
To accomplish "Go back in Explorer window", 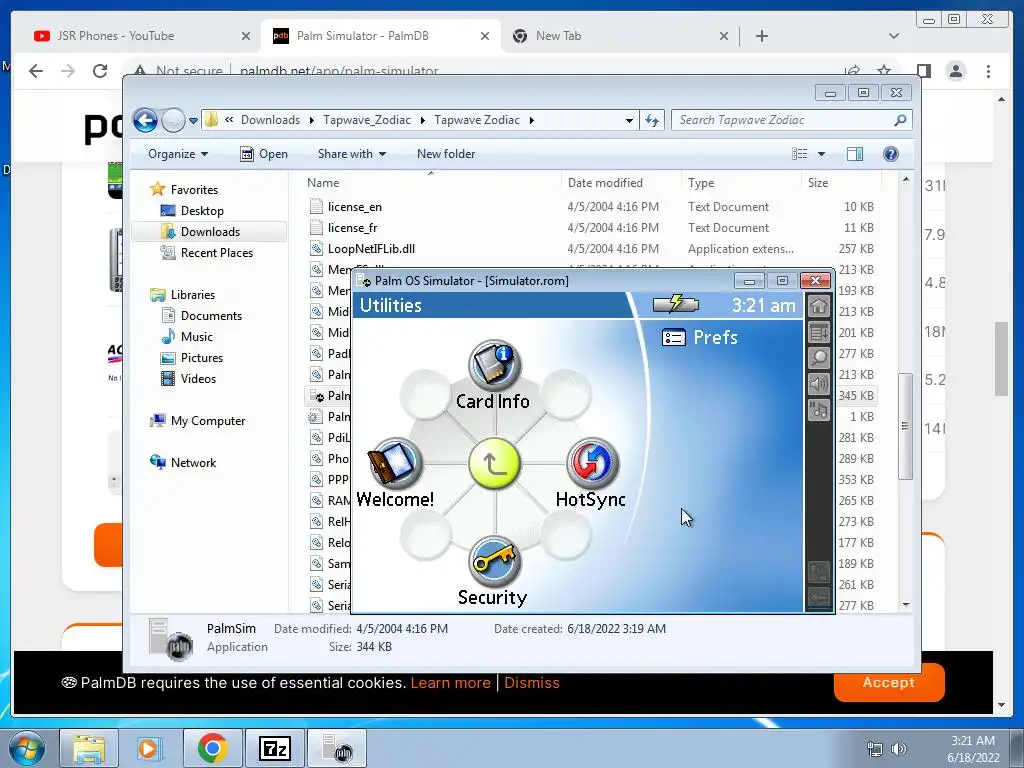I will coord(145,120).
